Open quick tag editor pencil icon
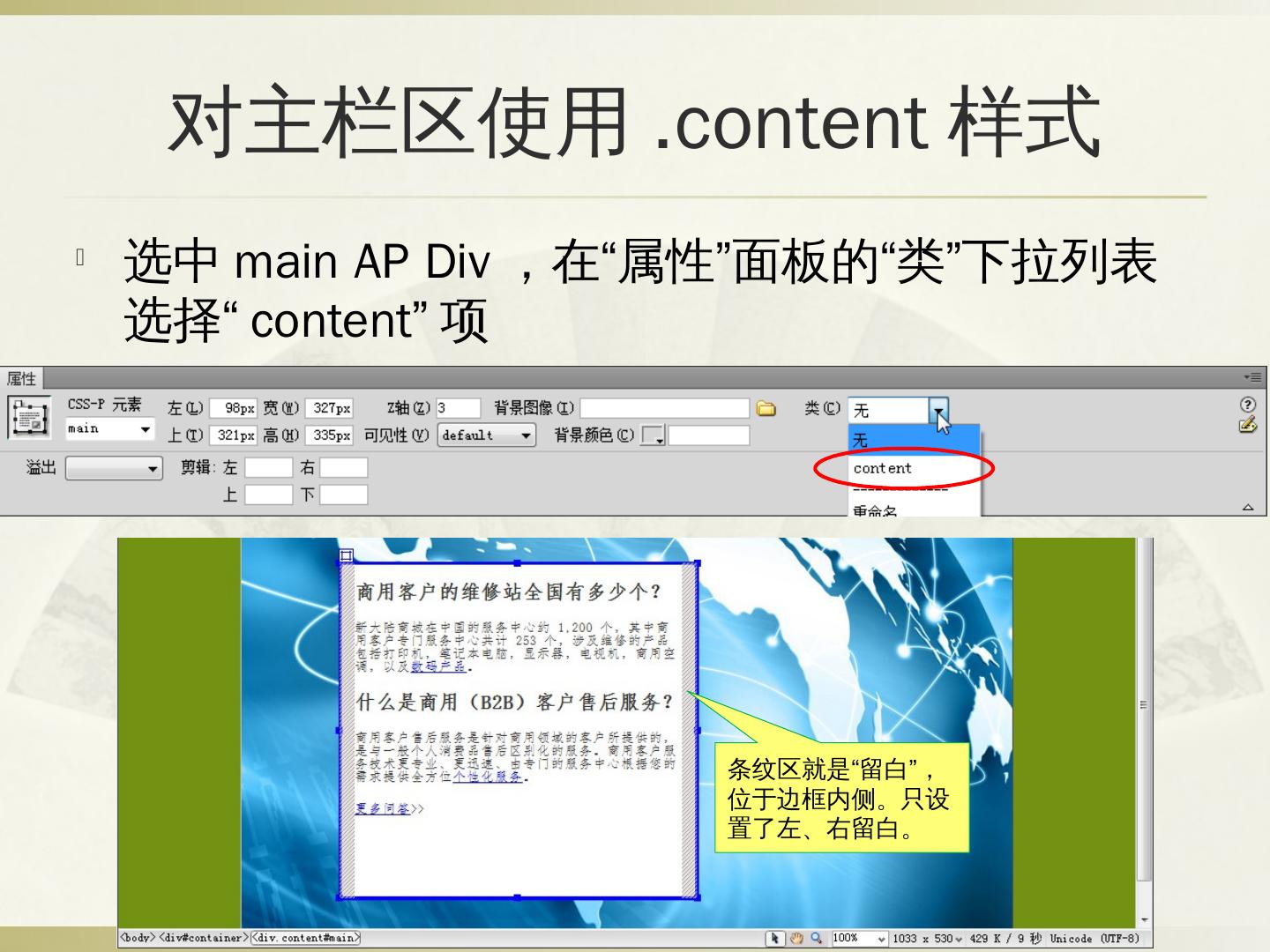This screenshot has height=952, width=1270. point(1247,426)
